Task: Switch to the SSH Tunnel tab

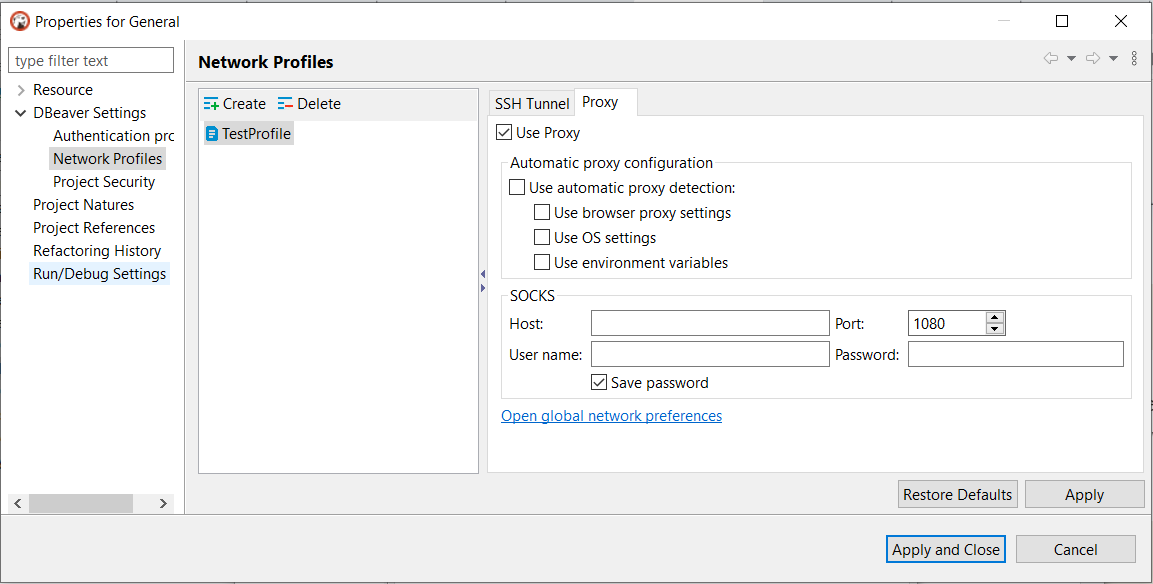Action: point(531,103)
